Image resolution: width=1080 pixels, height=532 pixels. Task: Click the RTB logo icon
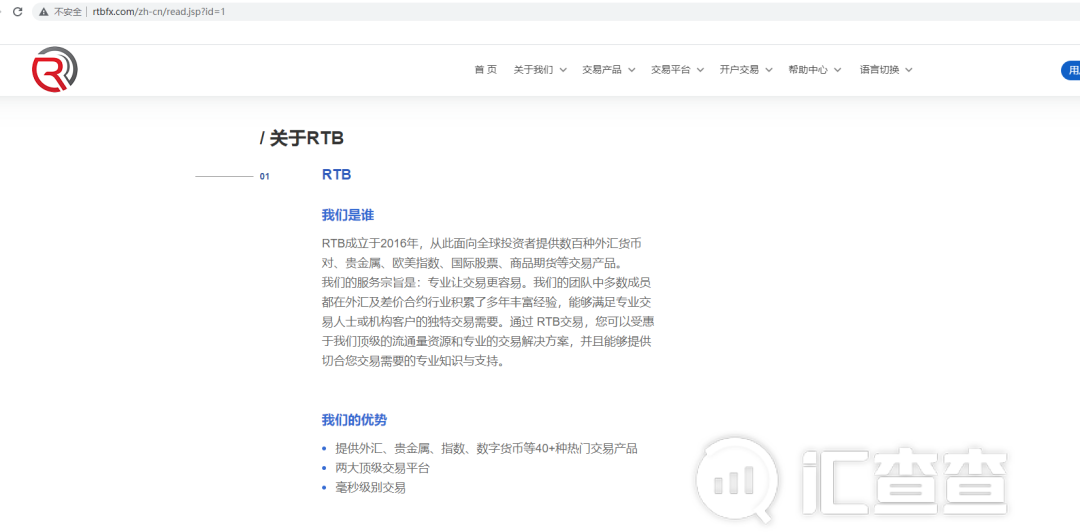pyautogui.click(x=54, y=70)
